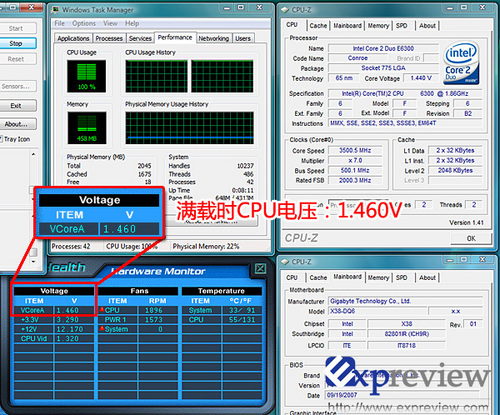The height and width of the screenshot is (415, 500).
Task: Toggle the Tray Icon checkbox
Action: pos(1,139)
